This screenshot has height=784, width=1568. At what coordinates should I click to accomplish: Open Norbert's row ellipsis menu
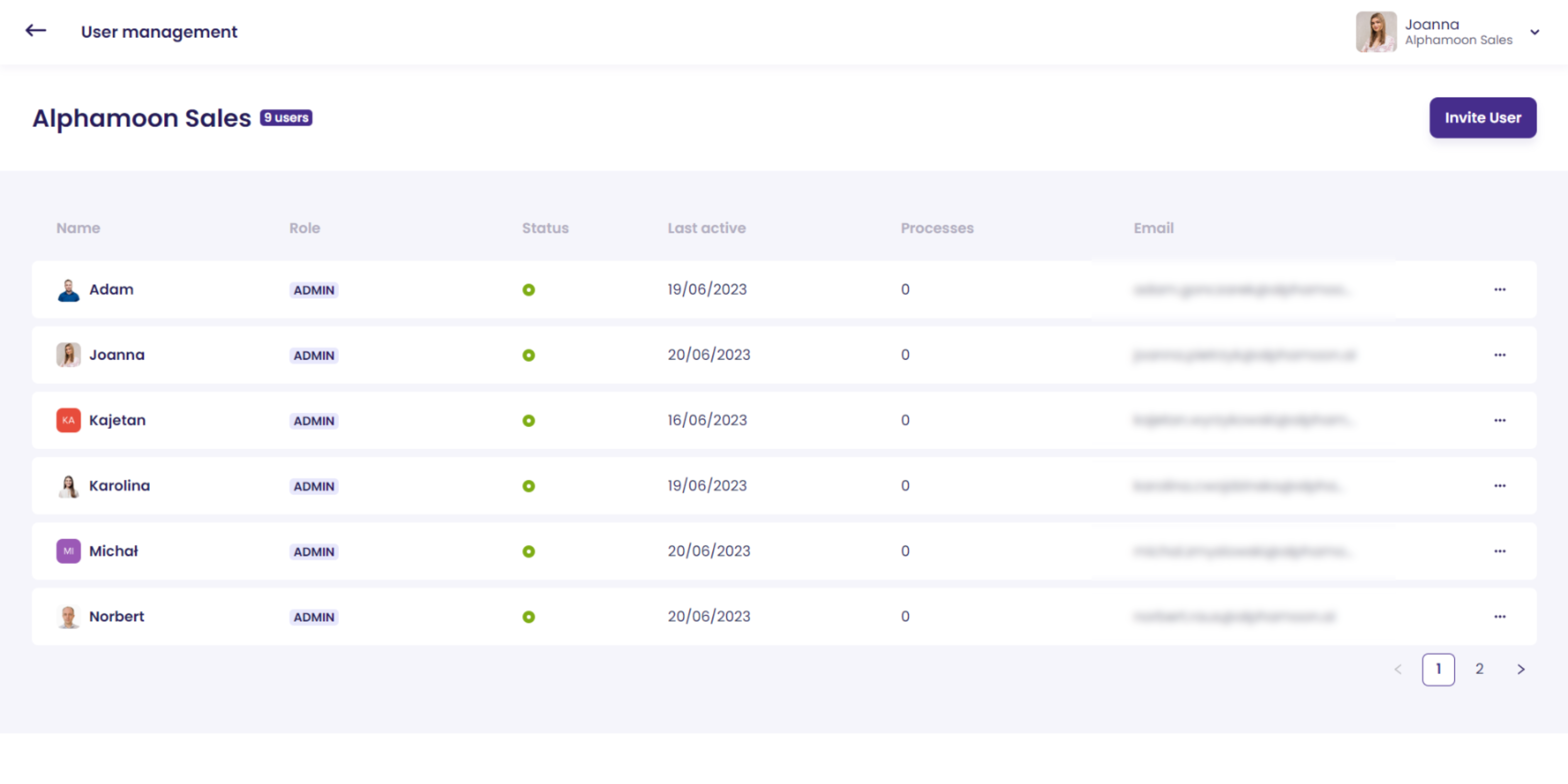click(x=1499, y=617)
